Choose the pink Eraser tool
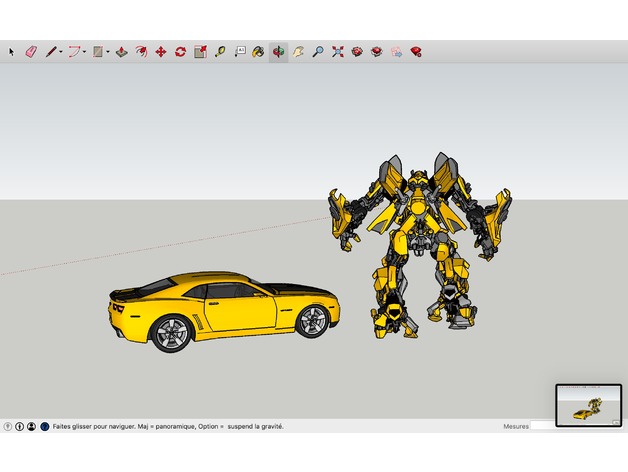628x472 pixels. pyautogui.click(x=31, y=52)
